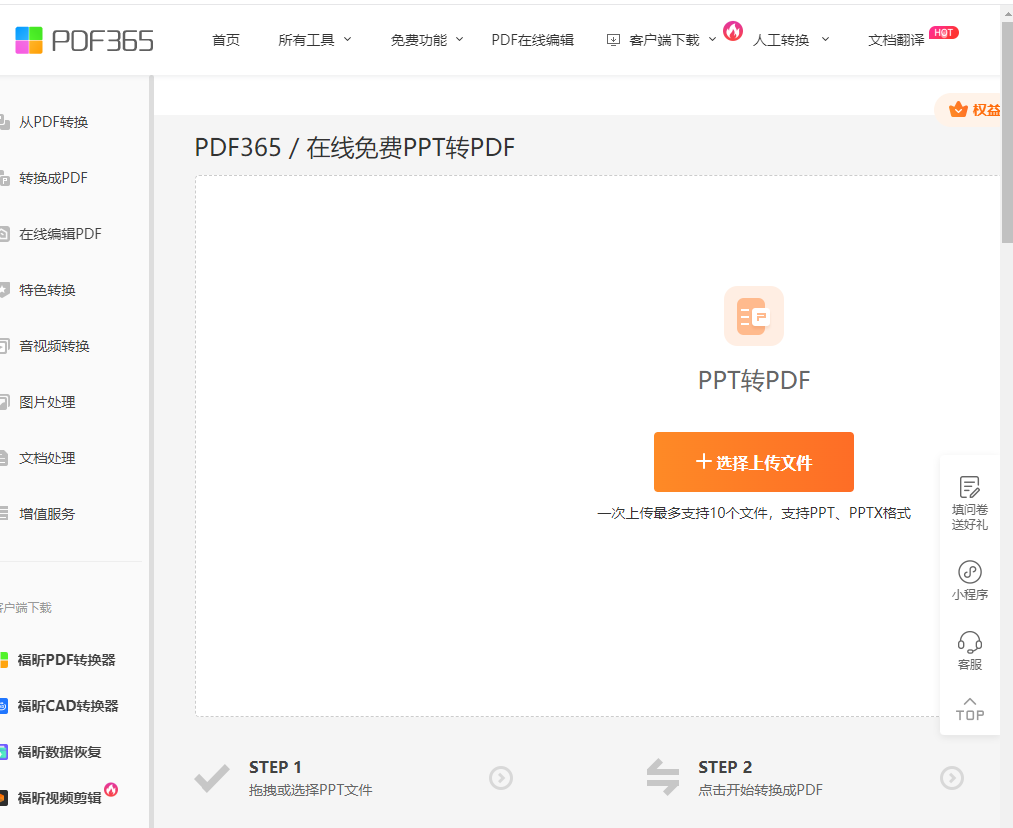Viewport: 1013px width, 828px height.
Task: Open the 人工转换 menu
Action: (x=781, y=40)
